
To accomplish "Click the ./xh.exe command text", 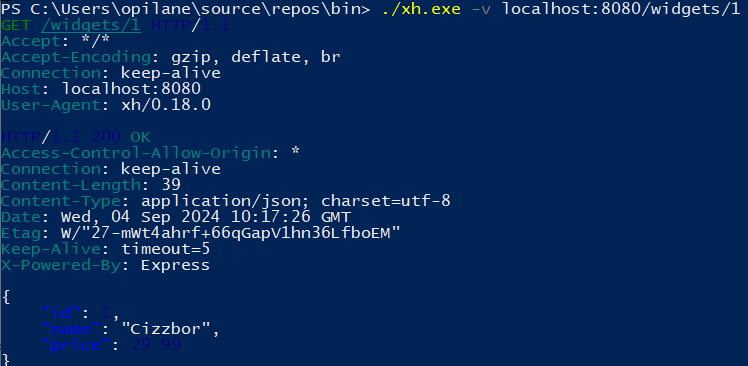I will click(x=421, y=9).
